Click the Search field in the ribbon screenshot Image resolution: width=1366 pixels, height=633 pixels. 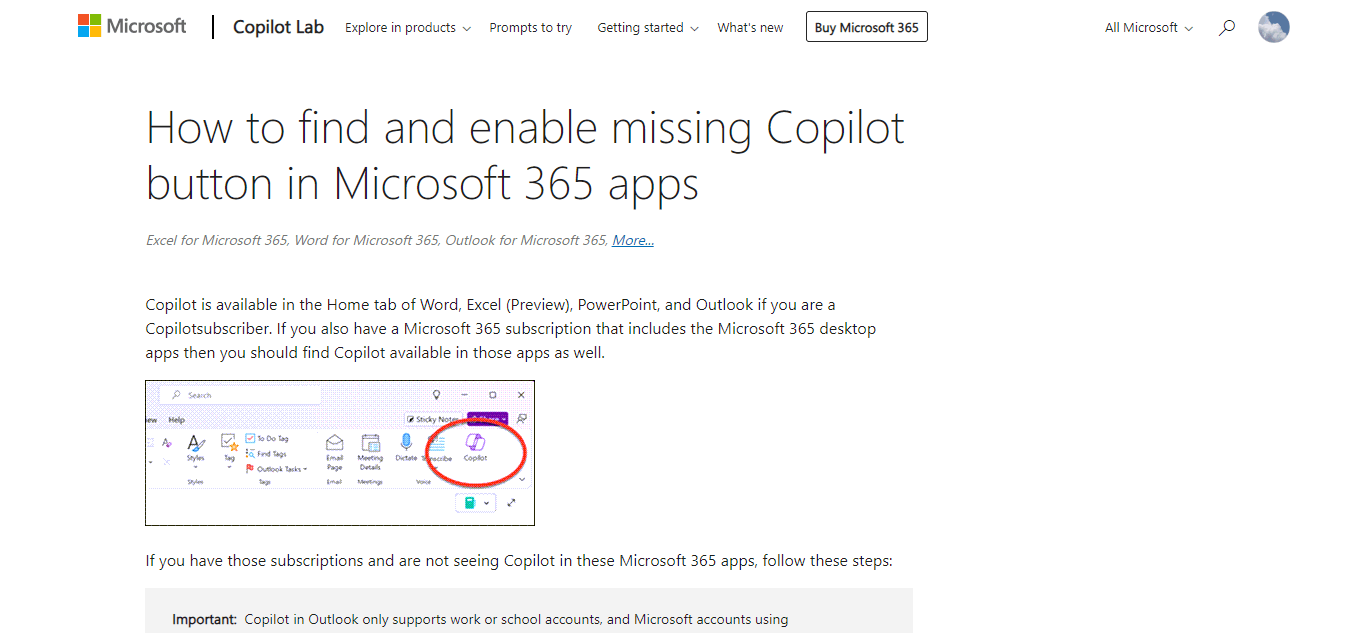click(240, 395)
